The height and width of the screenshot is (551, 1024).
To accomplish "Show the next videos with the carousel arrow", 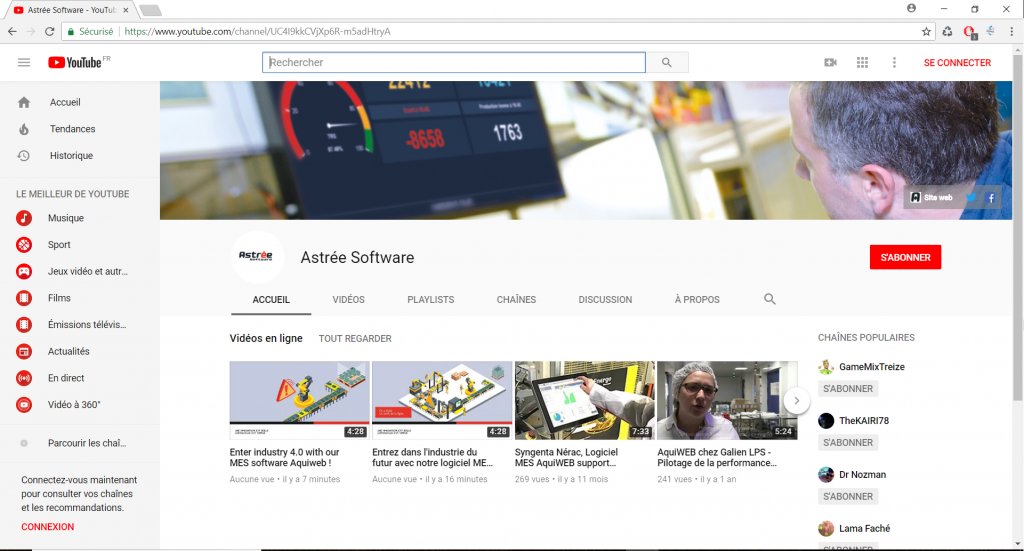I will pos(797,400).
